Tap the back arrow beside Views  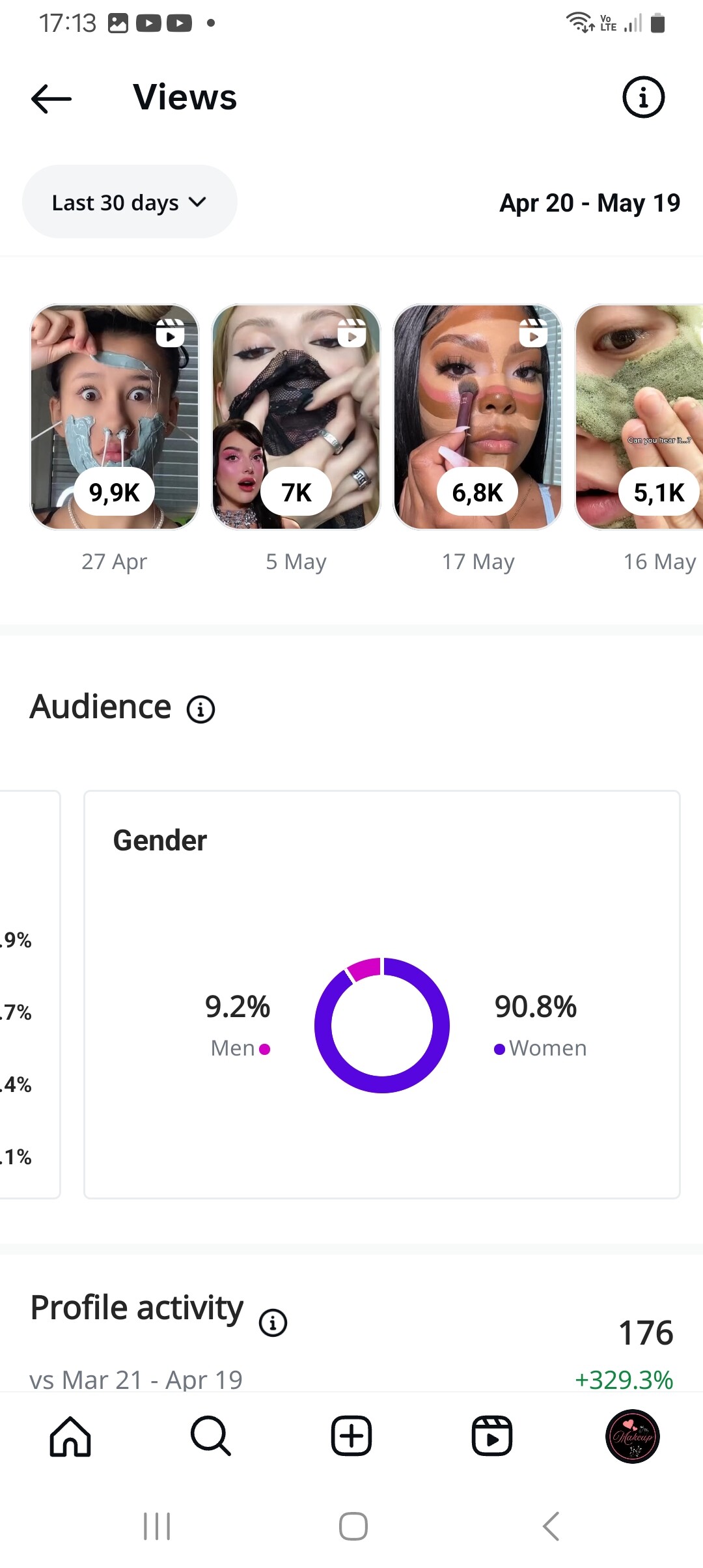(51, 99)
